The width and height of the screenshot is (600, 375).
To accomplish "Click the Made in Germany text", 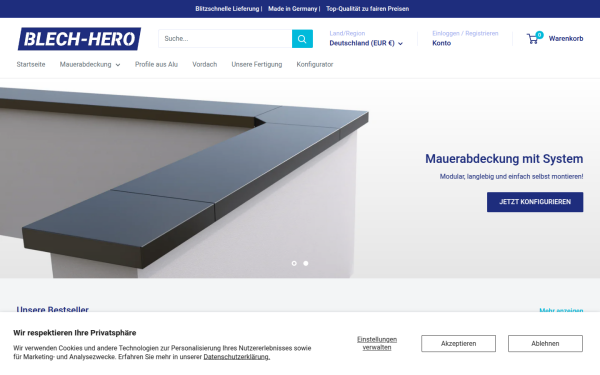I will click(x=293, y=8).
